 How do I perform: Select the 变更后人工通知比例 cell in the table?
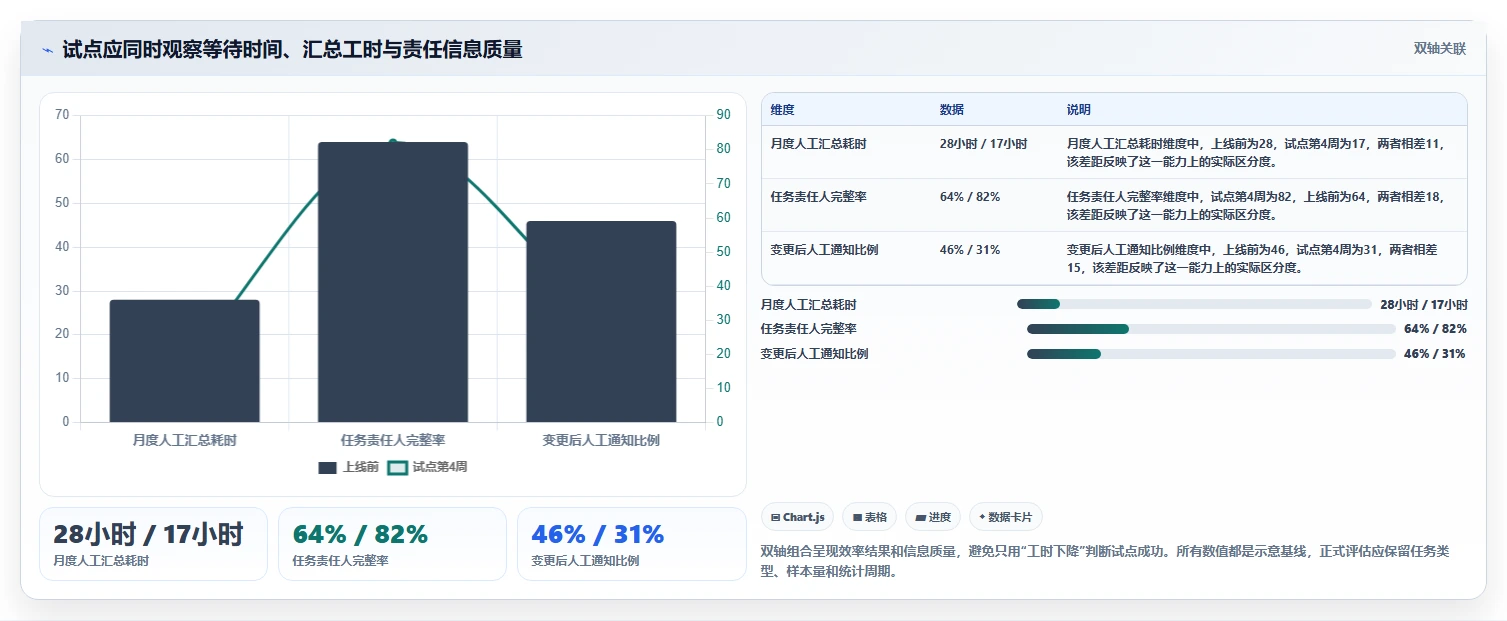[824, 250]
